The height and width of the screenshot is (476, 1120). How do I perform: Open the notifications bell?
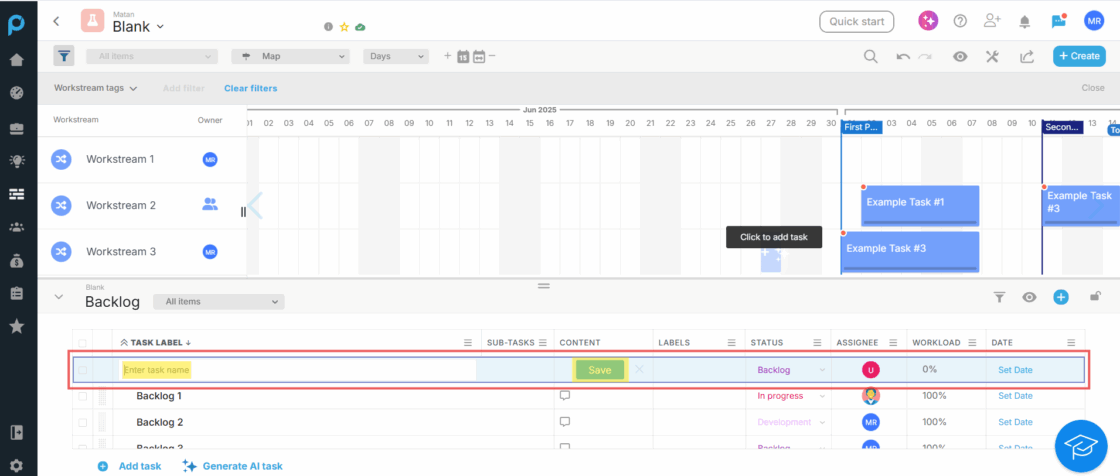coord(1024,21)
